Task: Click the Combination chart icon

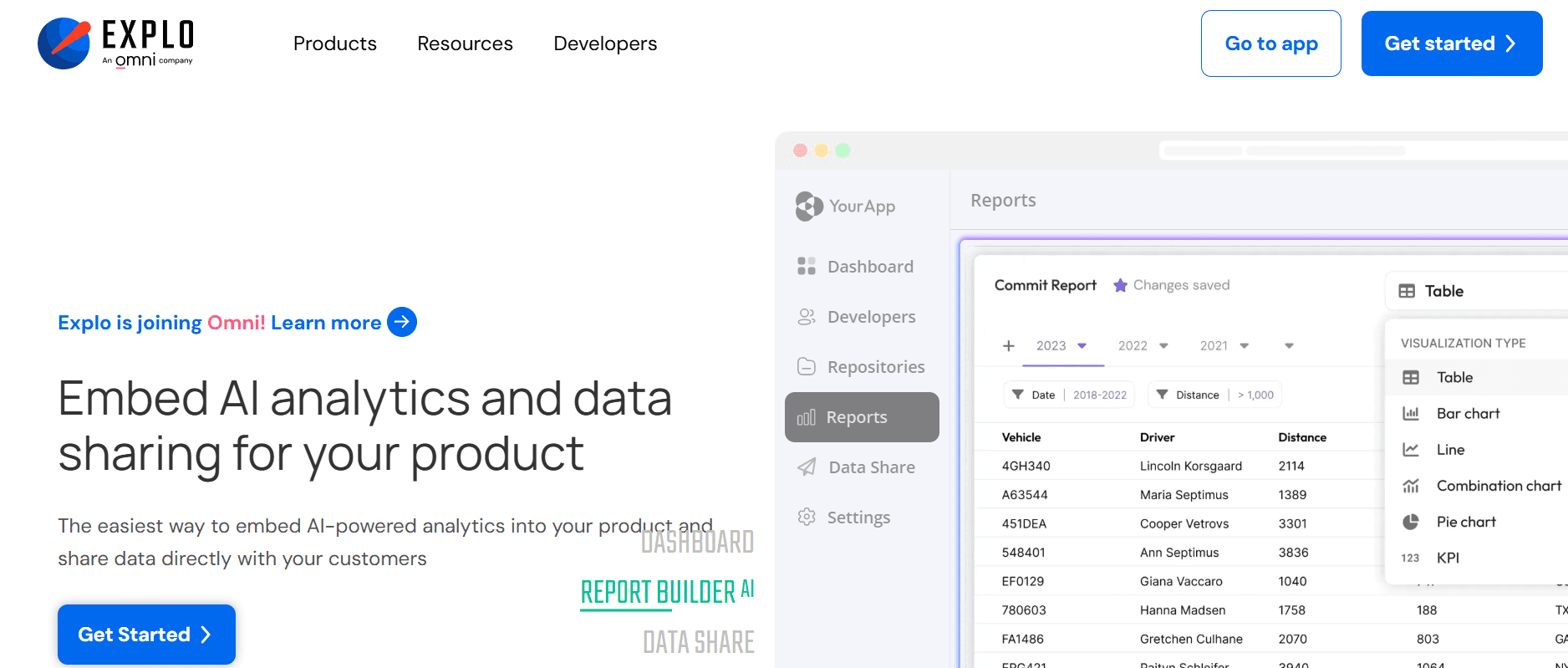Action: tap(1411, 485)
